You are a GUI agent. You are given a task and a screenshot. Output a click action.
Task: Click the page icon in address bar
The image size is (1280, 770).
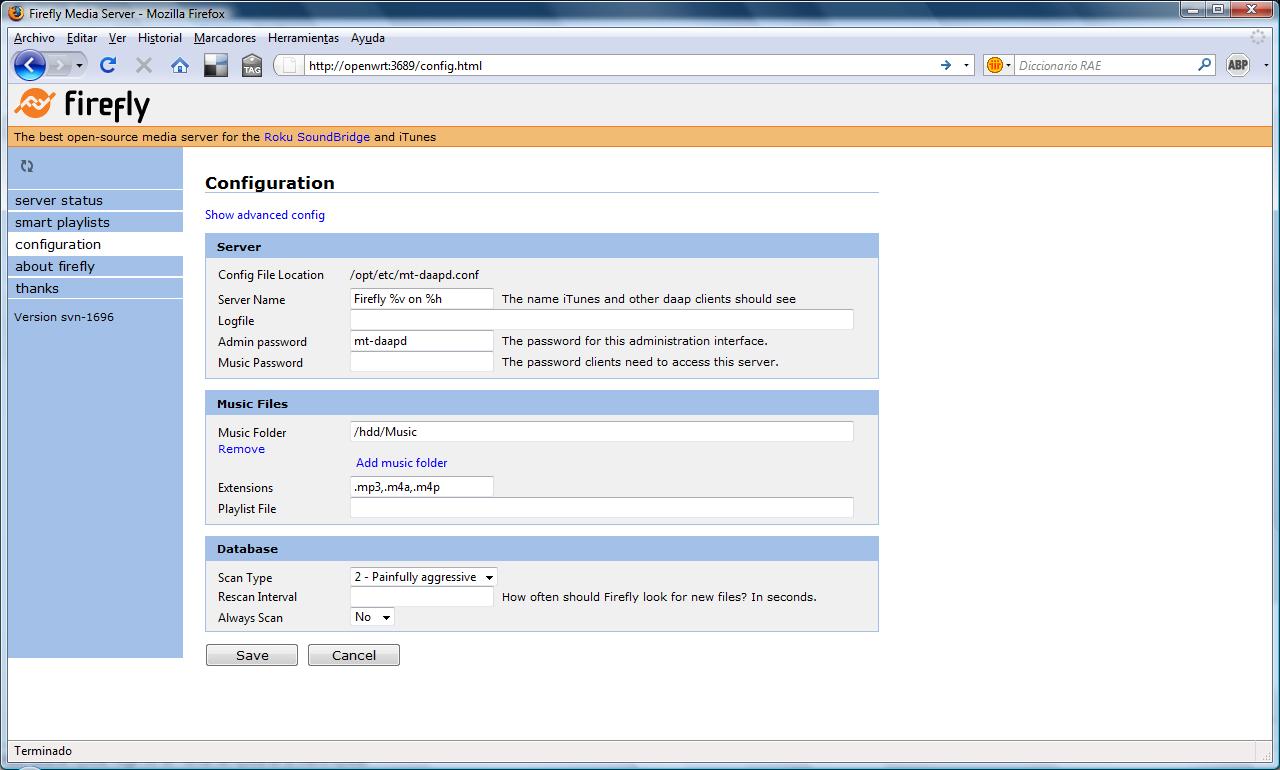pyautogui.click(x=290, y=65)
